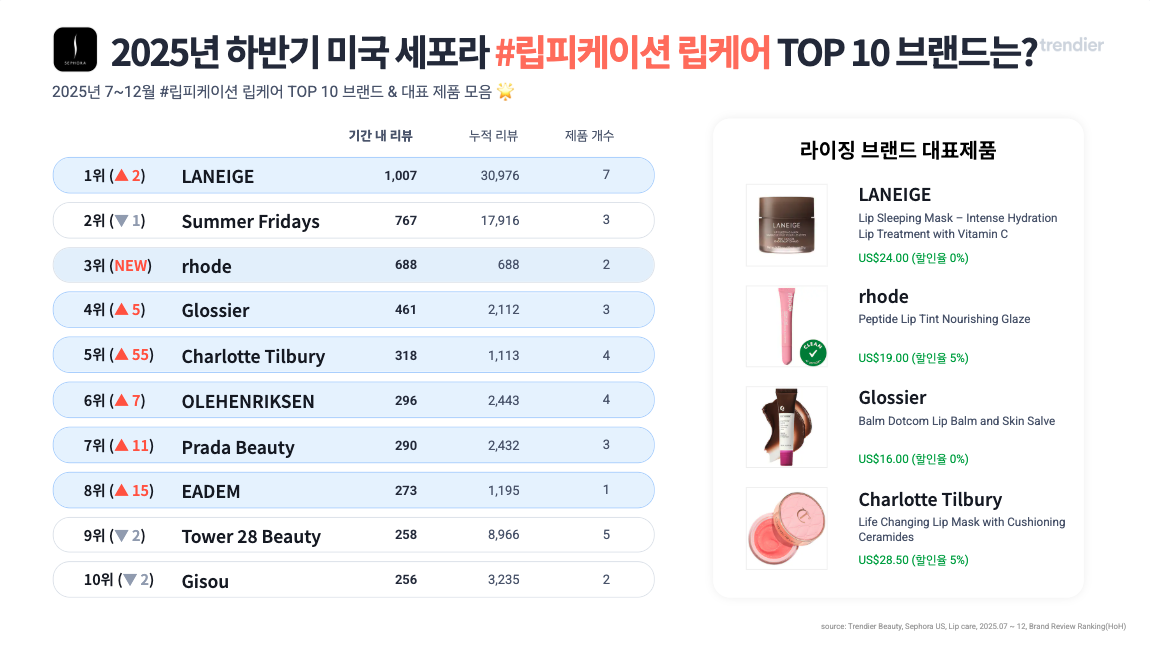Click the EADEM brand name in row 8
This screenshot has width=1150, height=646.
(x=211, y=491)
